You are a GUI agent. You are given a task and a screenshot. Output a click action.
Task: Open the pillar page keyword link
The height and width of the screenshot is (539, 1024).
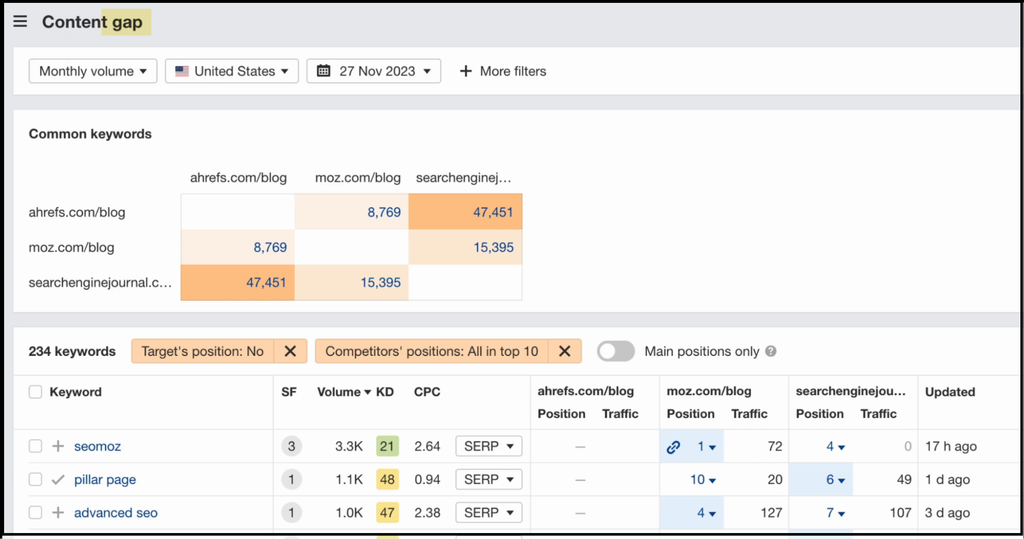point(105,480)
